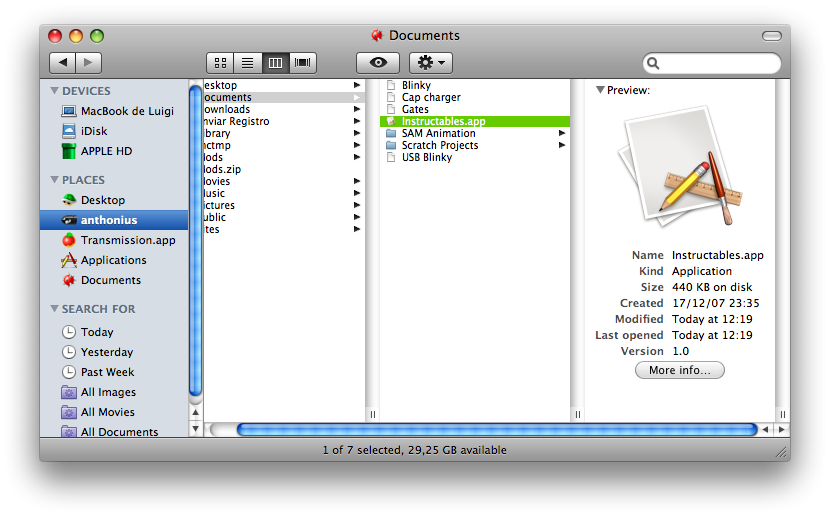830x516 pixels.
Task: Expand SAM Animation folder arrow
Action: (562, 133)
